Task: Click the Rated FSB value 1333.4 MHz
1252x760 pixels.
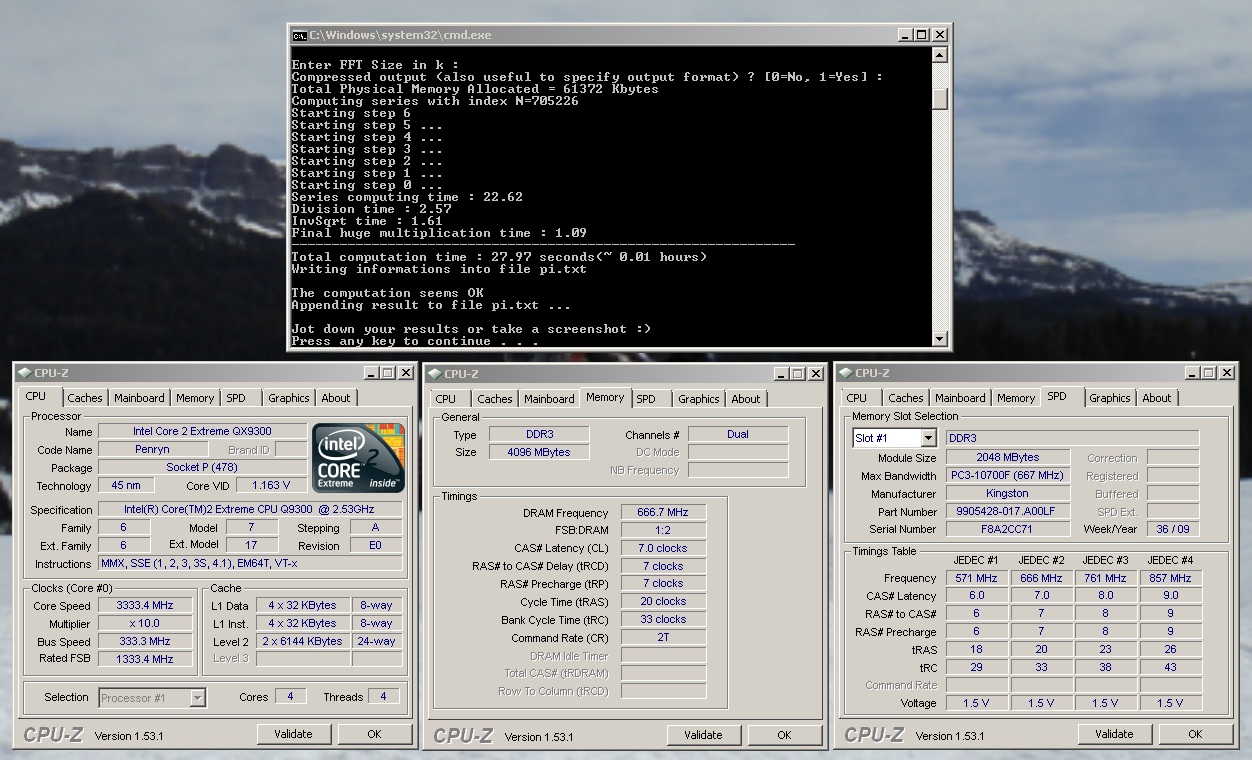Action: click(x=145, y=660)
